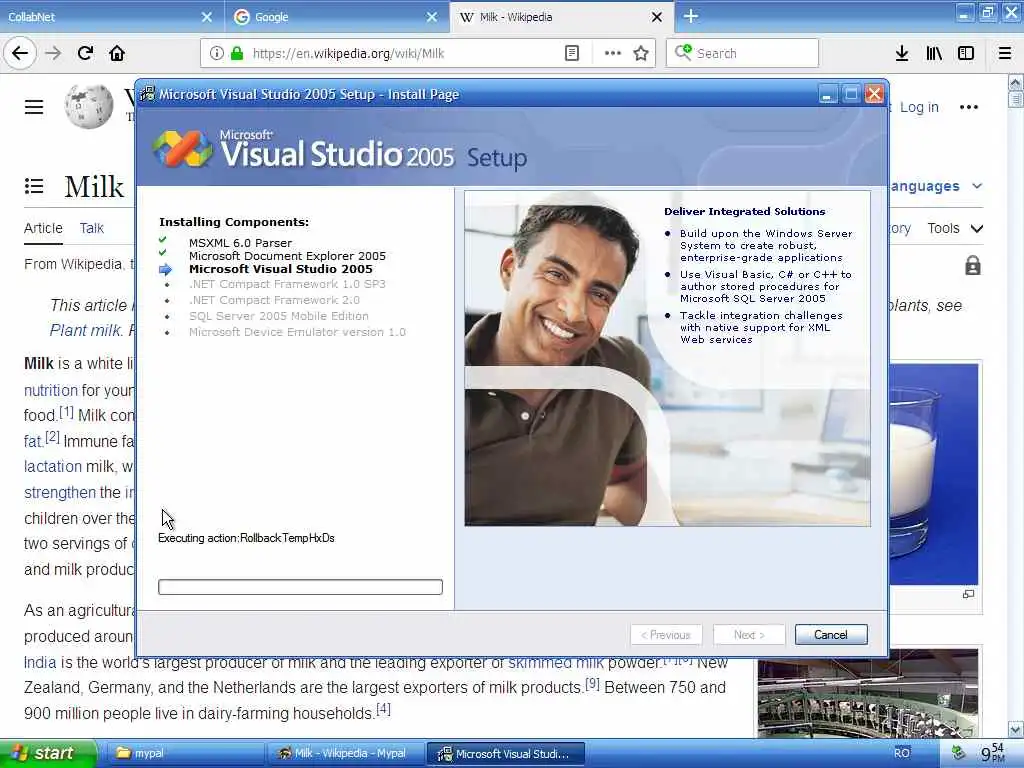The height and width of the screenshot is (768, 1024).
Task: Open a new browser tab
Action: tap(691, 16)
